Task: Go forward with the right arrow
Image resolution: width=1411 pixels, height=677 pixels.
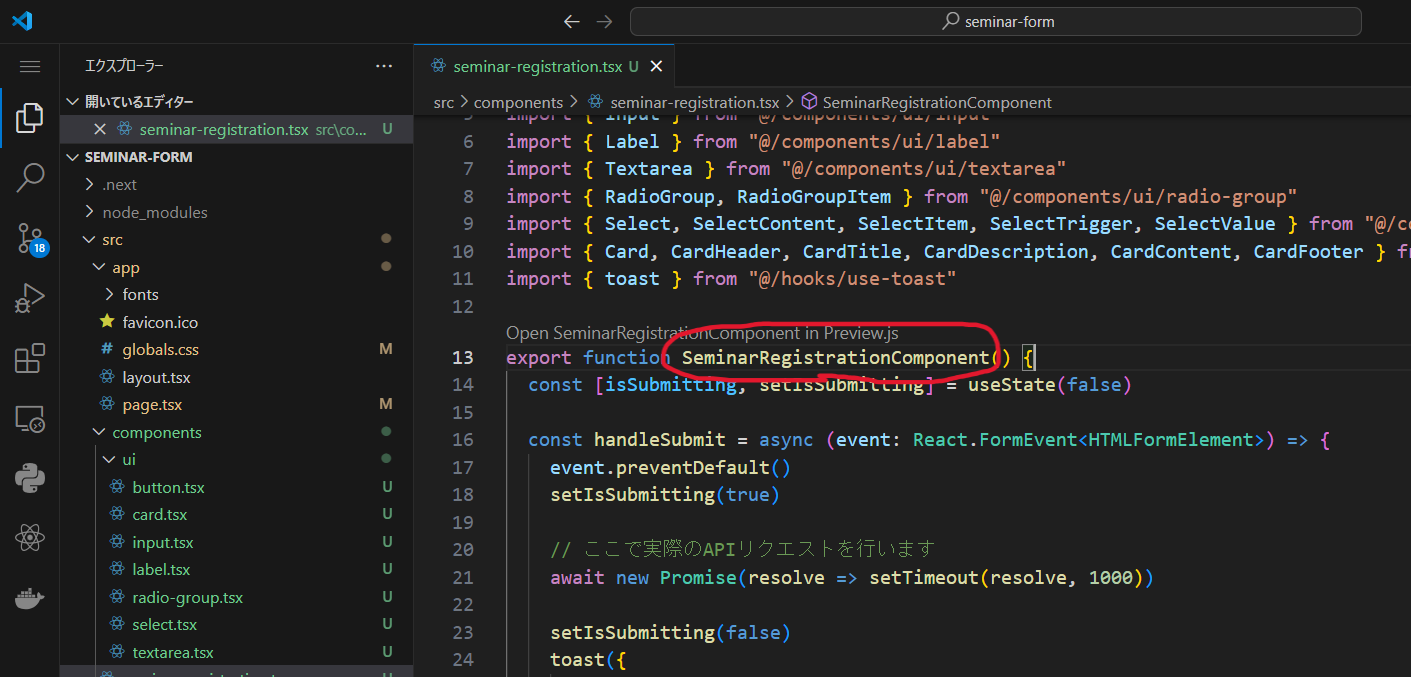Action: click(x=604, y=21)
